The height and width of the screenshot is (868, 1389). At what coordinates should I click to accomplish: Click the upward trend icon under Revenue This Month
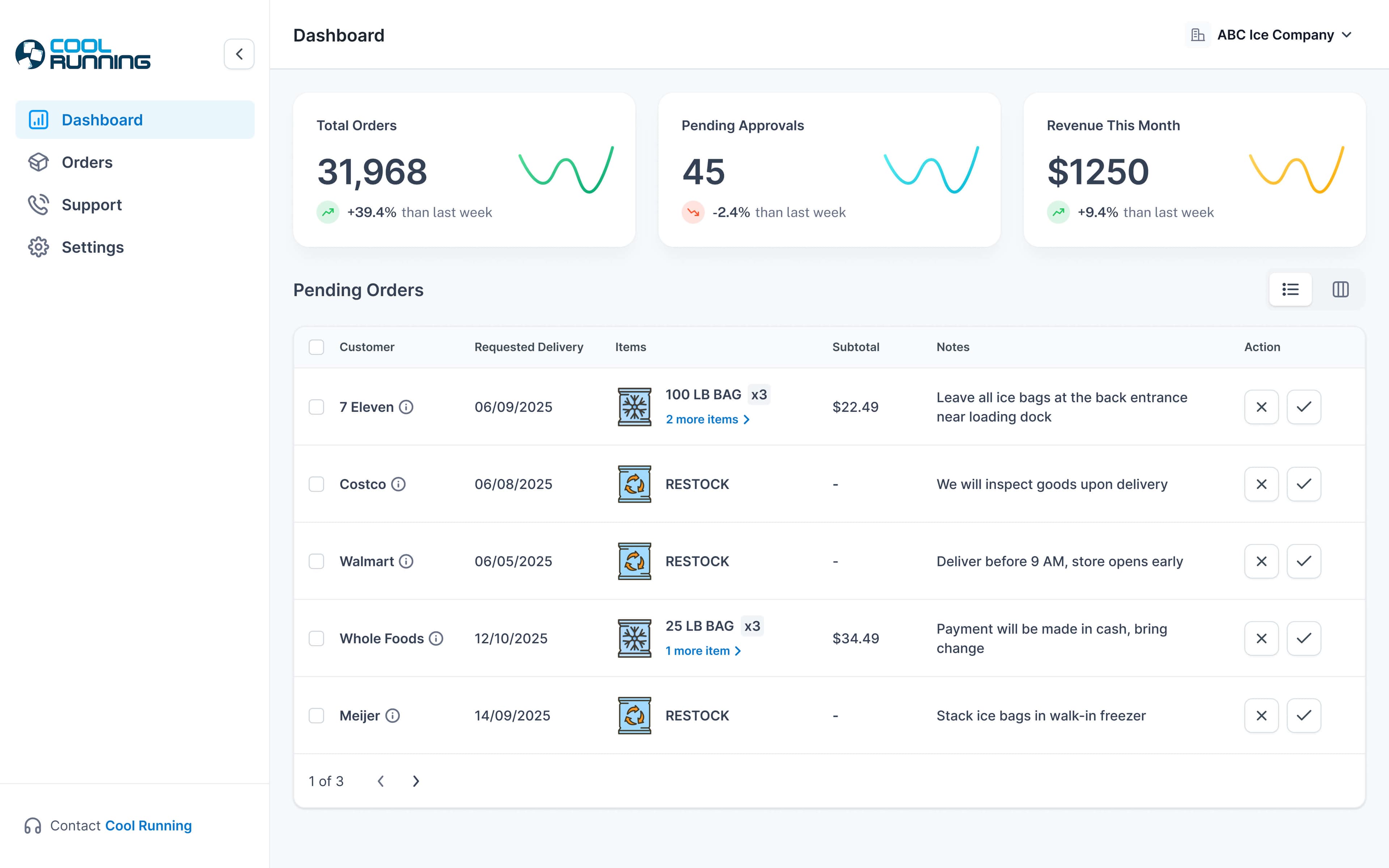pos(1058,212)
